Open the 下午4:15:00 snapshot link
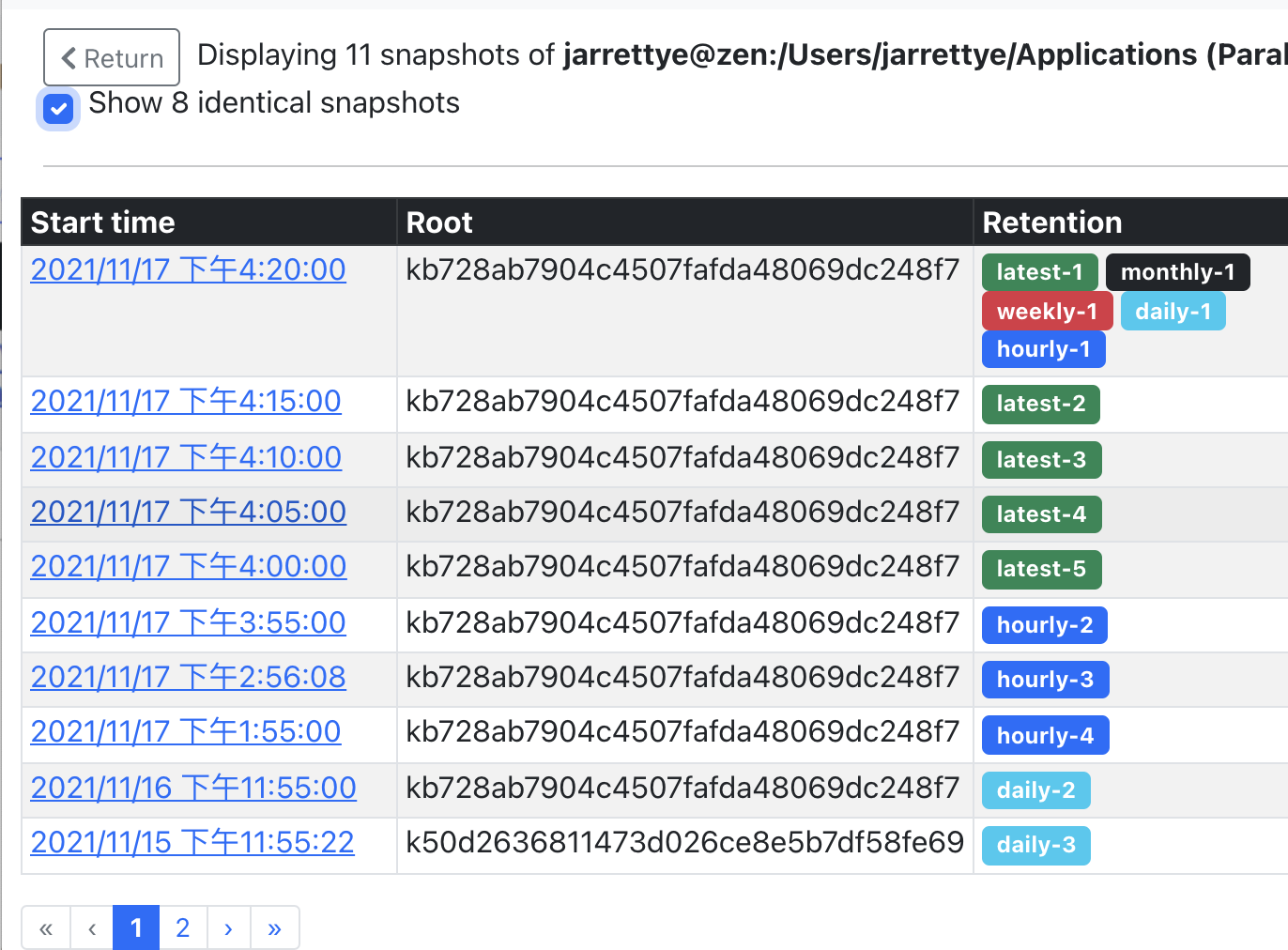The height and width of the screenshot is (950, 1288). pyautogui.click(x=186, y=401)
